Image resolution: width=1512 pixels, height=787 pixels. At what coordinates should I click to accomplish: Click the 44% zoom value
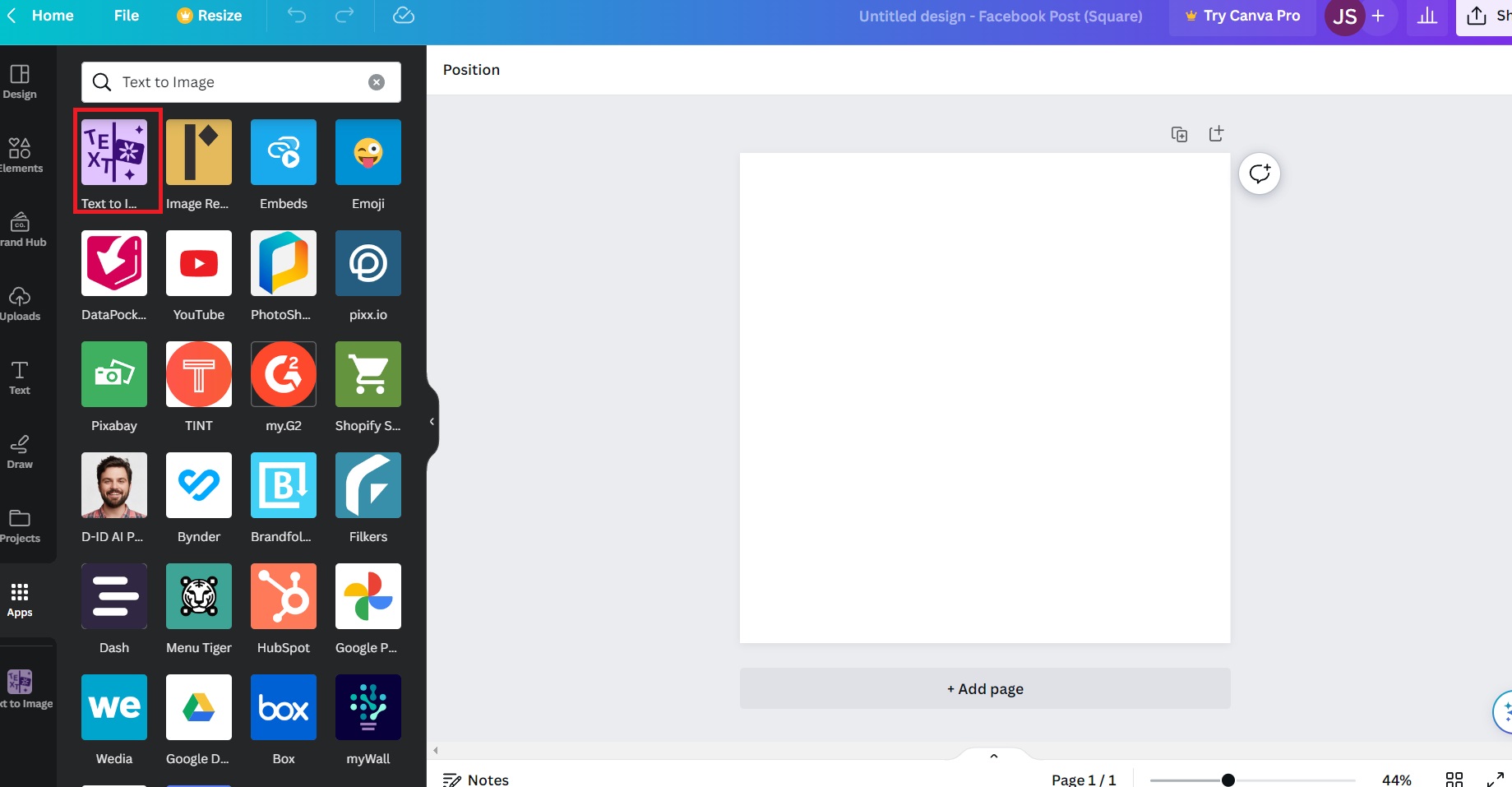[x=1396, y=779]
